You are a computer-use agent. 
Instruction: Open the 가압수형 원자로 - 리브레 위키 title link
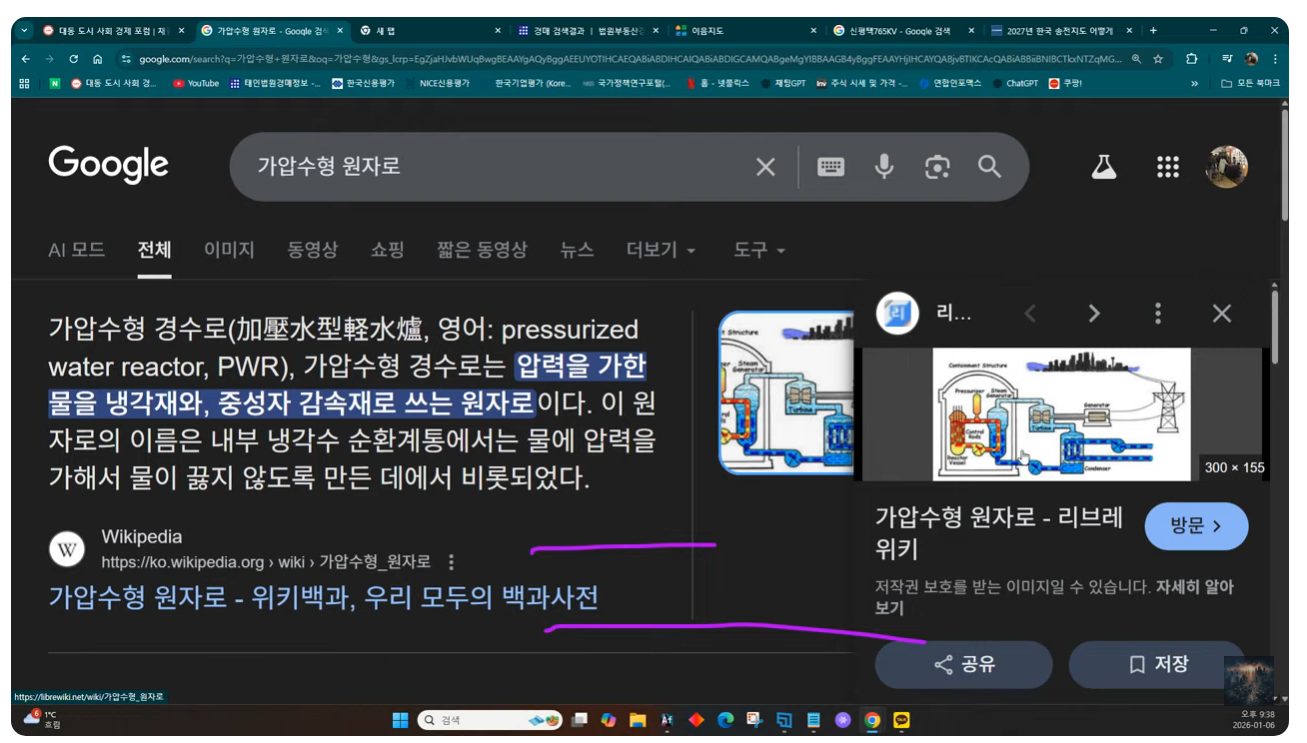pyautogui.click(x=999, y=533)
